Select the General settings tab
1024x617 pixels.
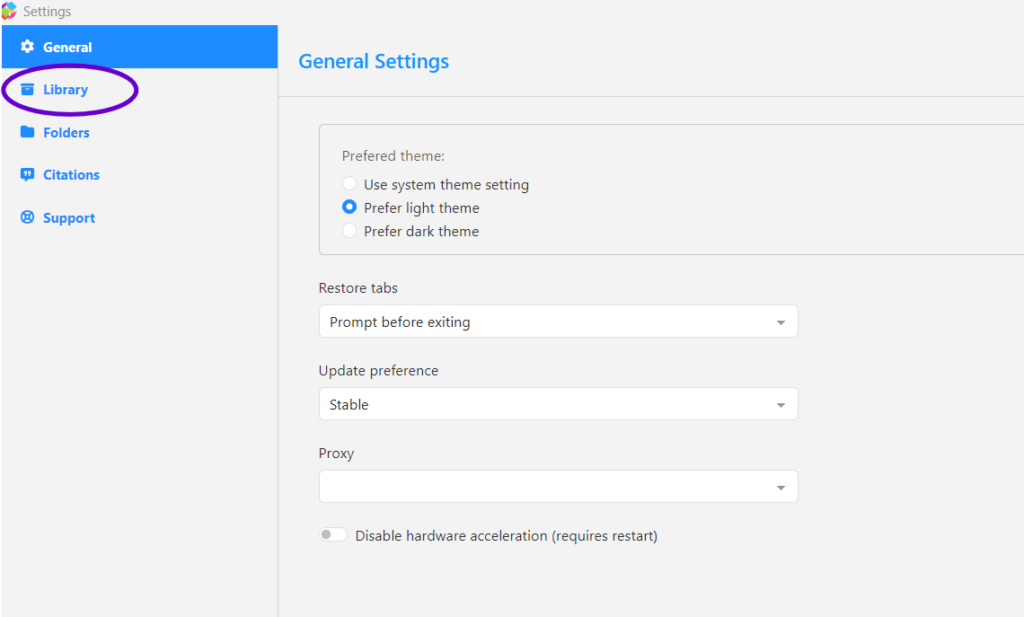pos(68,47)
